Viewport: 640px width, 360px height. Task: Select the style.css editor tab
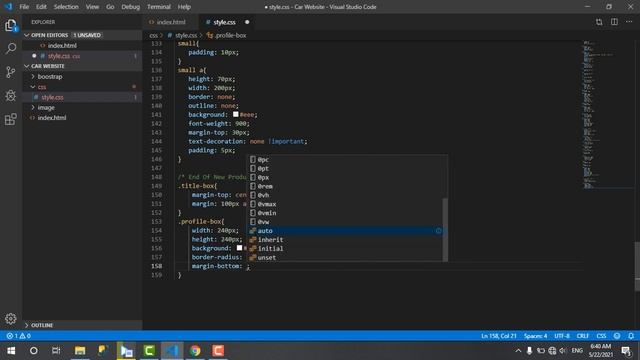click(x=224, y=22)
